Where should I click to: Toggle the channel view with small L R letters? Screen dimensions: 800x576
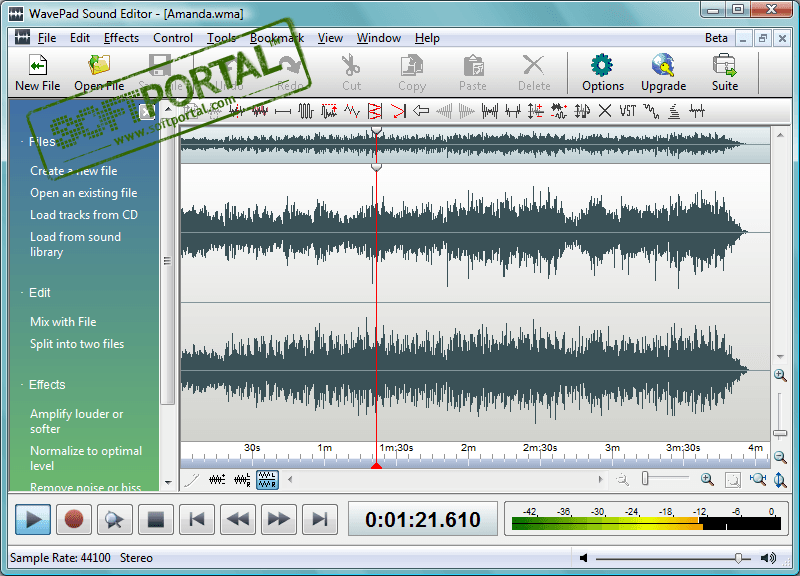point(242,480)
